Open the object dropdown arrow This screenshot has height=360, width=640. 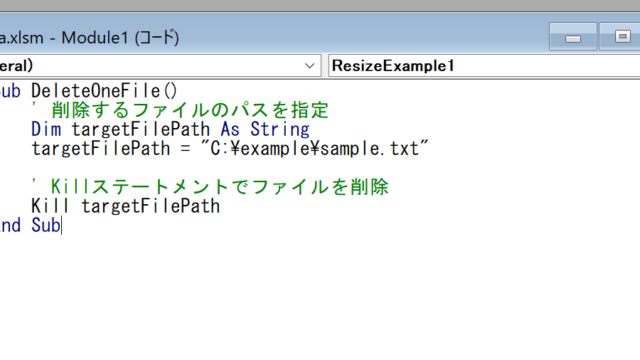pos(309,66)
